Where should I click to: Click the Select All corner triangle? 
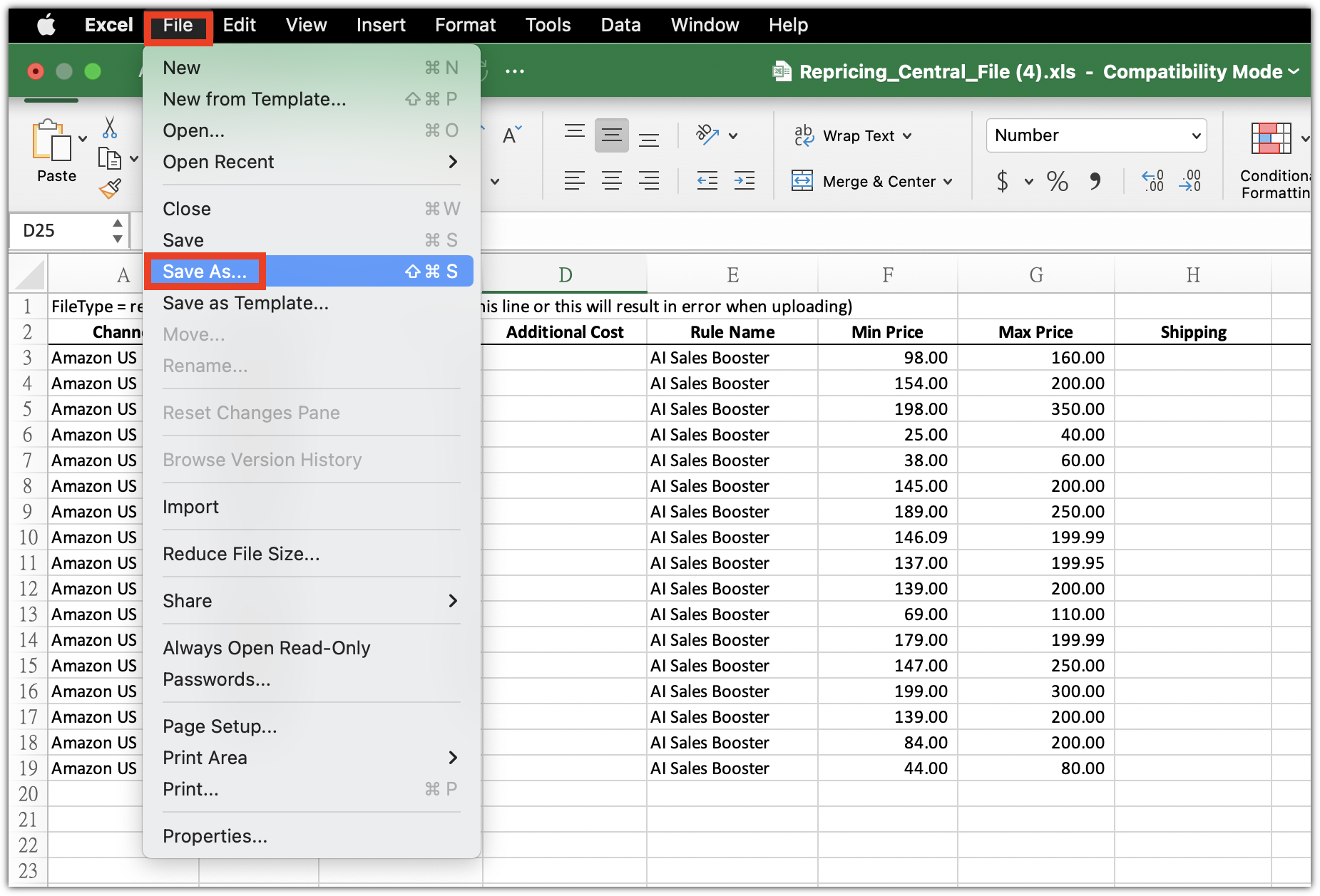point(29,275)
